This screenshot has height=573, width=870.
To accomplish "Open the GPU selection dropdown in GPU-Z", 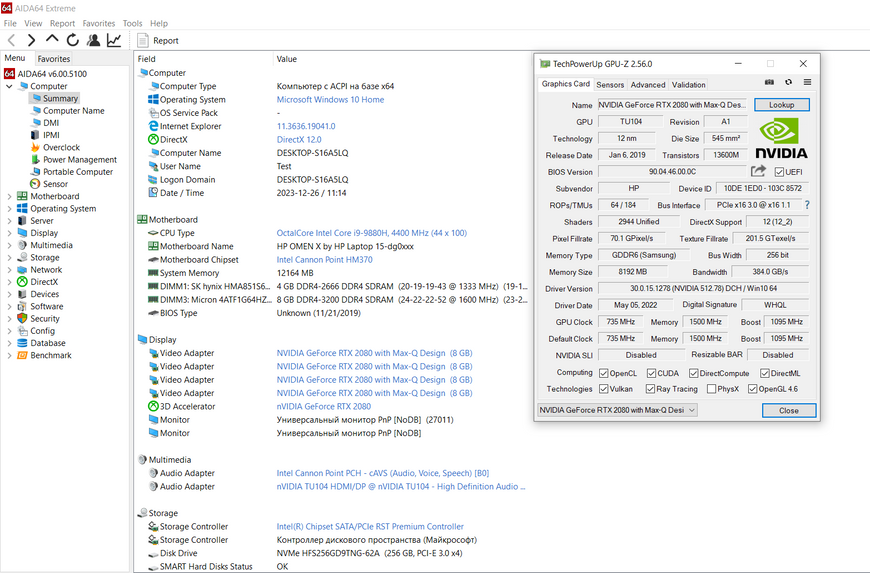I will pyautogui.click(x=618, y=410).
